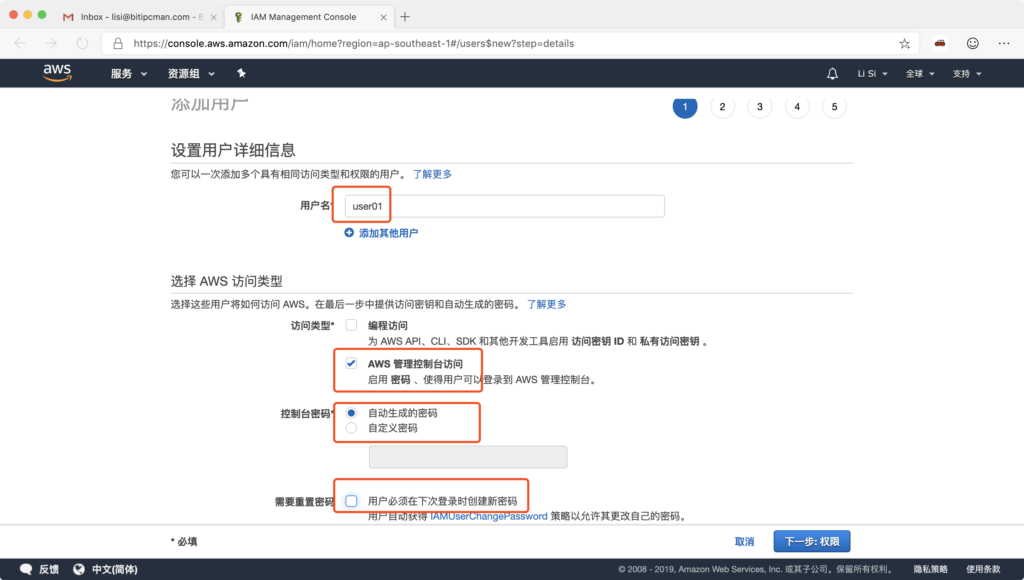1024x580 pixels.
Task: Open the smiley feedback icon in browser
Action: (972, 43)
